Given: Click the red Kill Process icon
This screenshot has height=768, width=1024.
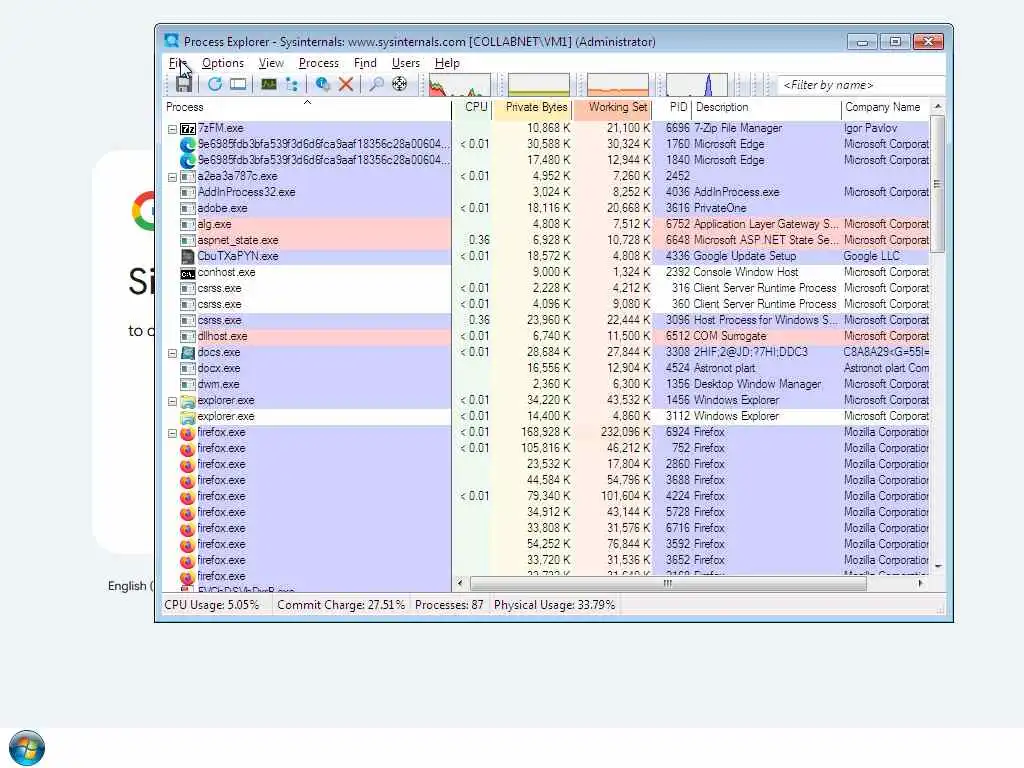Looking at the screenshot, I should (x=346, y=84).
